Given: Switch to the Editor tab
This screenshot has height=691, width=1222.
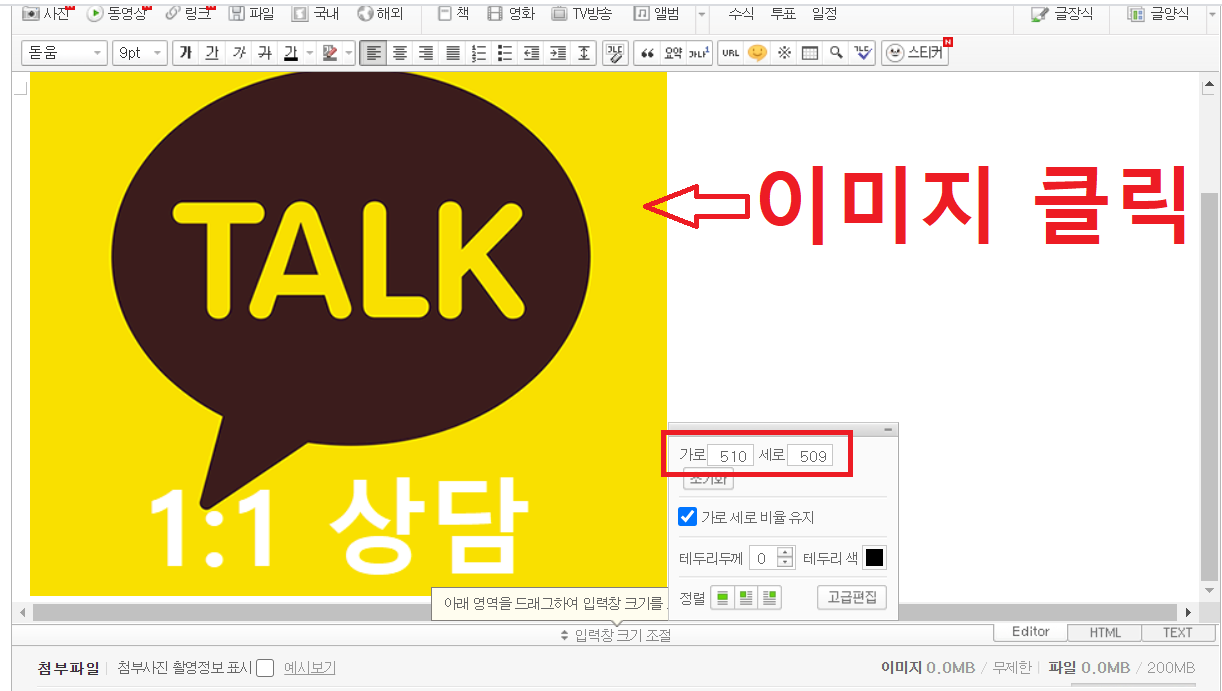Looking at the screenshot, I should tap(1031, 632).
